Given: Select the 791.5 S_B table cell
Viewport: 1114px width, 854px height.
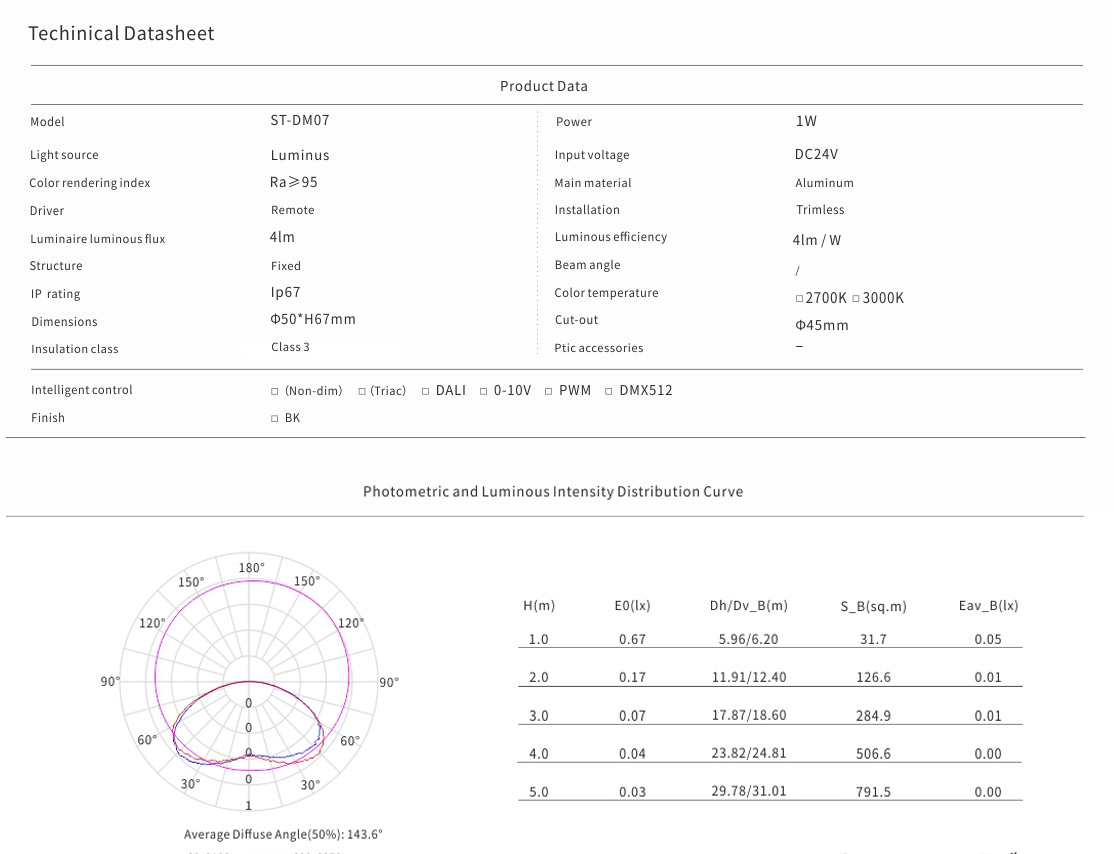Looking at the screenshot, I should [x=873, y=792].
